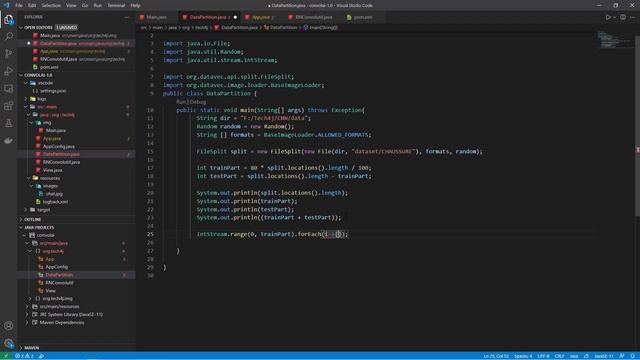Switch to the pom.xml tab
This screenshot has width=640, height=360.
pos(362,17)
